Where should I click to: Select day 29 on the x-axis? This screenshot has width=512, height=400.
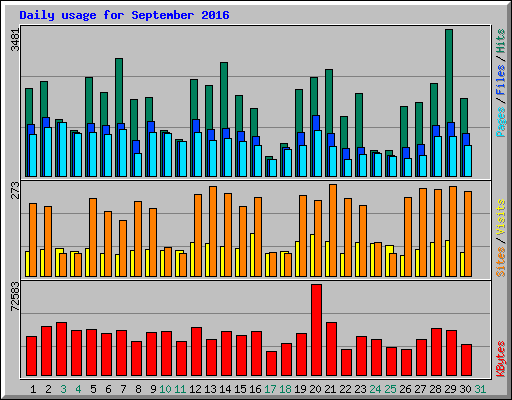[450, 389]
